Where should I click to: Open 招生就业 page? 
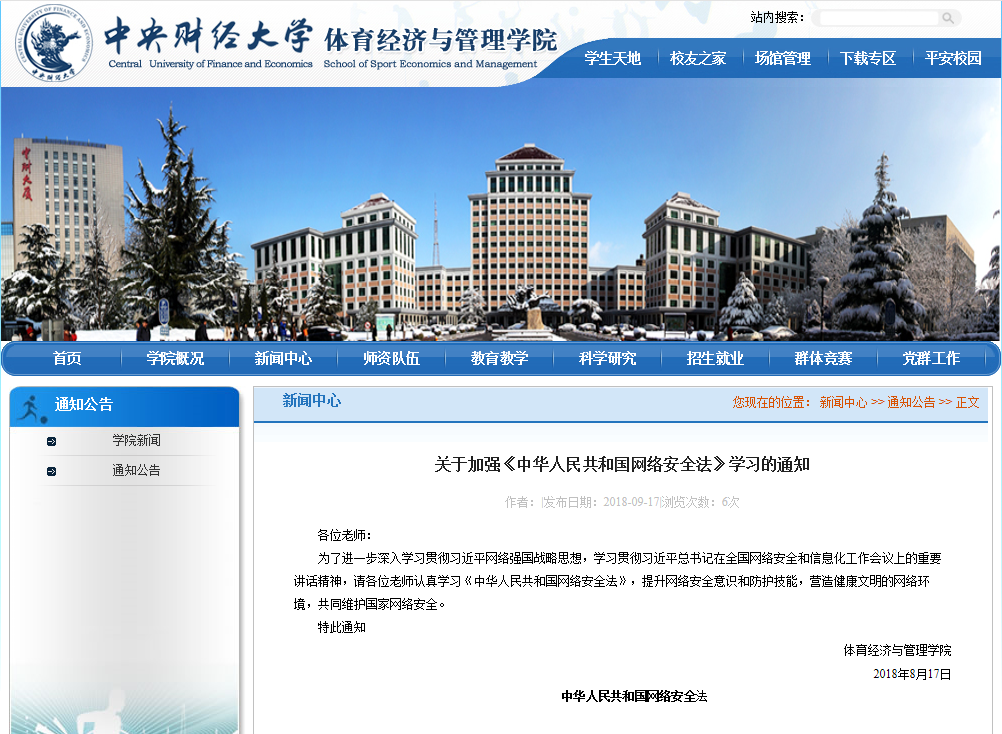713,358
